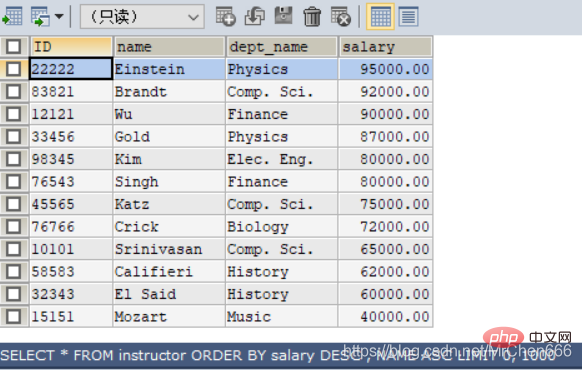582x370 pixels.
Task: Select the salary cell 40000.00
Action: tap(386, 317)
